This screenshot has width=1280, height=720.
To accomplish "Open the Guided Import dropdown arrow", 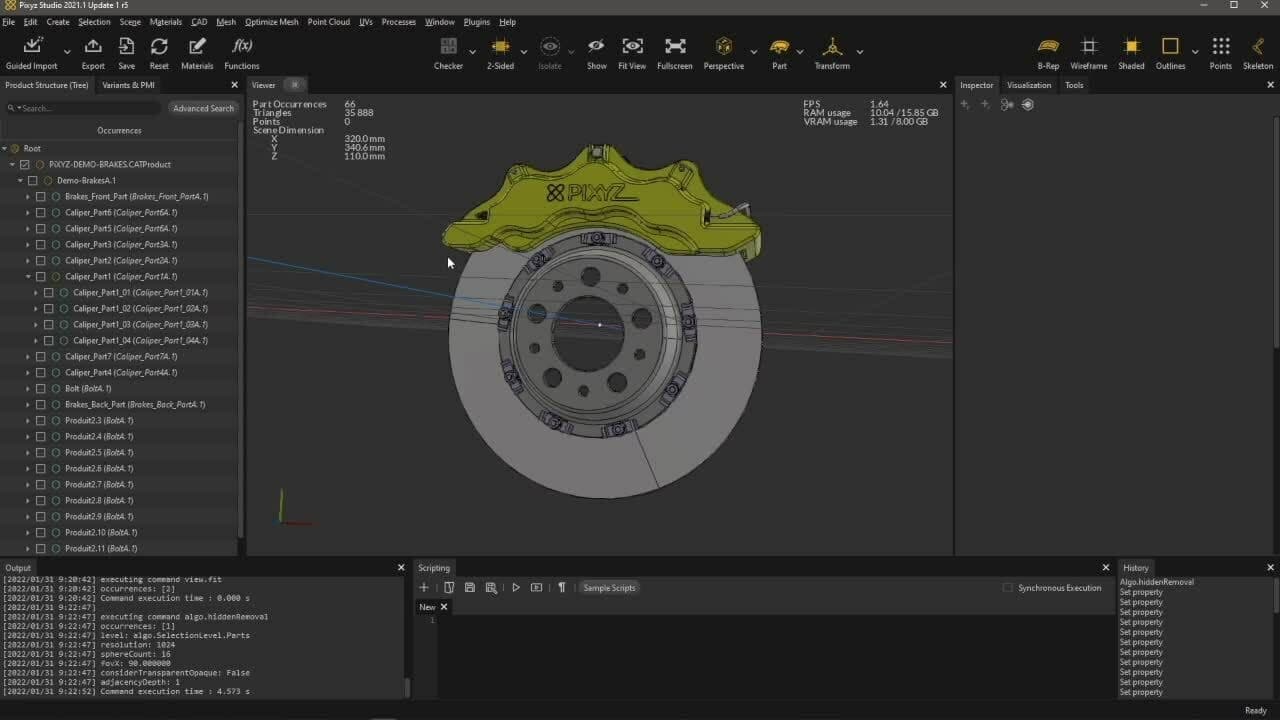I will (67, 51).
